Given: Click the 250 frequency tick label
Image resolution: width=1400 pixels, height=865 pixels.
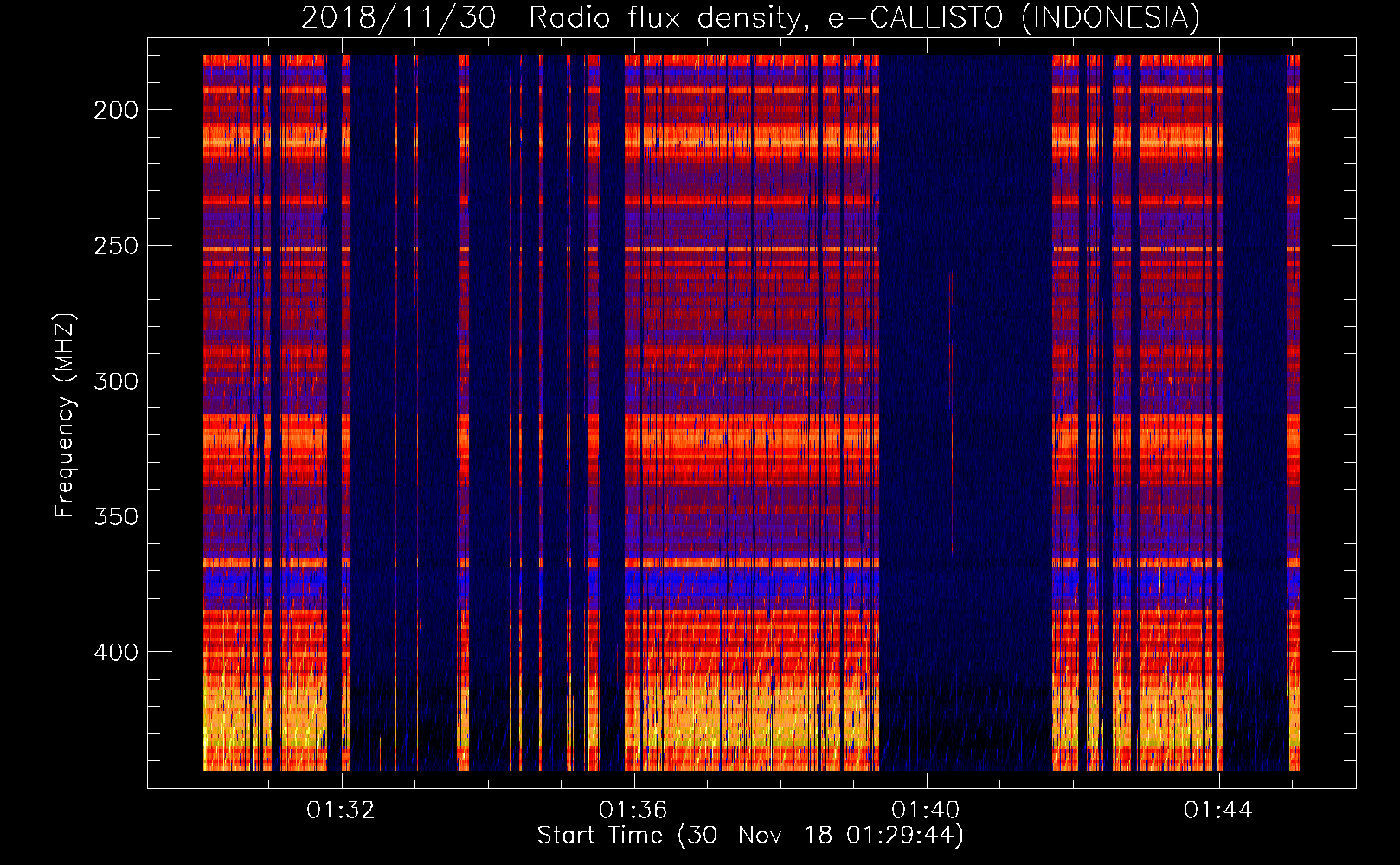Looking at the screenshot, I should (x=116, y=246).
